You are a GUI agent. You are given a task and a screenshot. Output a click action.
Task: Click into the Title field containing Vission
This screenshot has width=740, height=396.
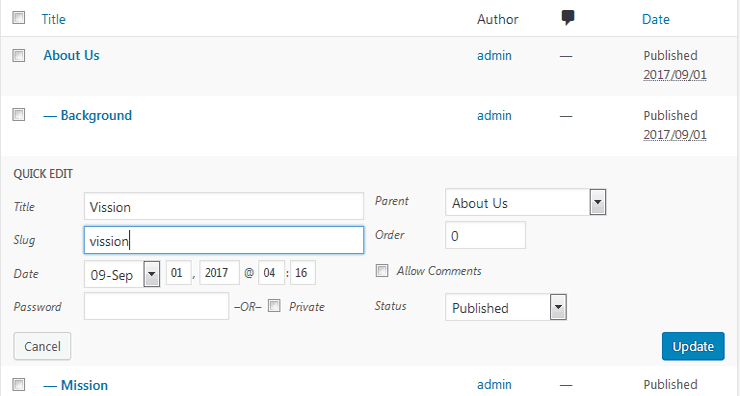pos(224,206)
